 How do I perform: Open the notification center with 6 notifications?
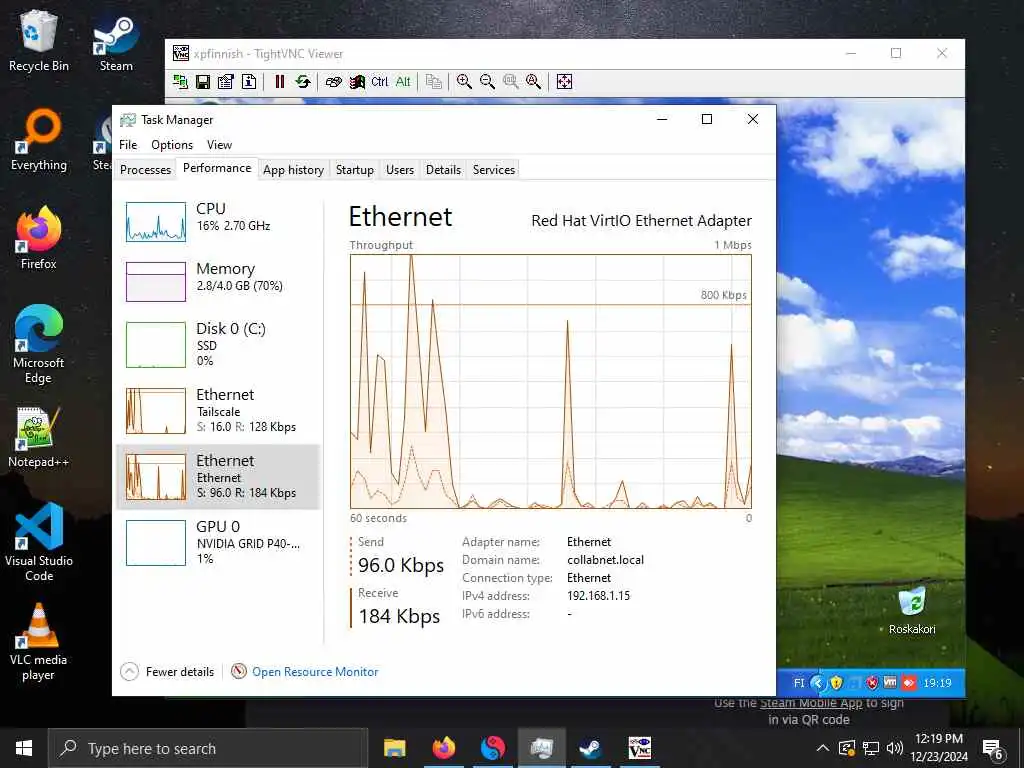pos(993,750)
